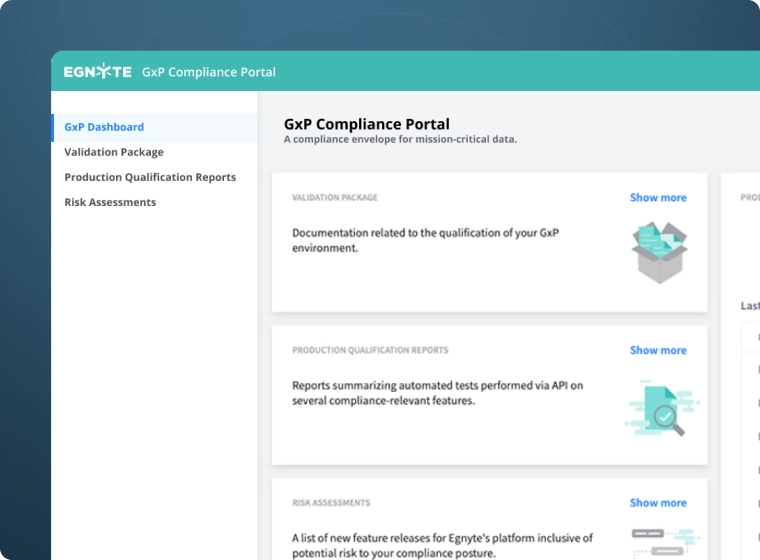Expand Risk Assessments card with Show more

tap(658, 503)
